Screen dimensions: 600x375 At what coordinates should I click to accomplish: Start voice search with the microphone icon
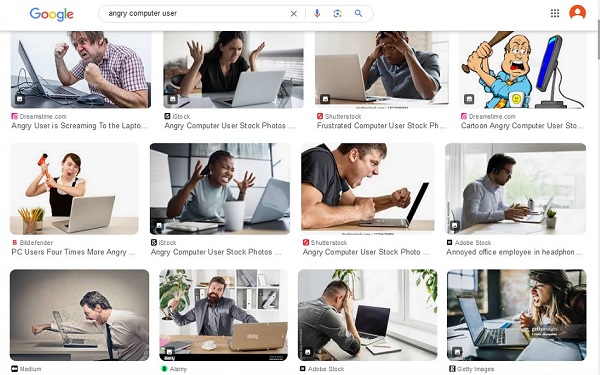pyautogui.click(x=317, y=13)
